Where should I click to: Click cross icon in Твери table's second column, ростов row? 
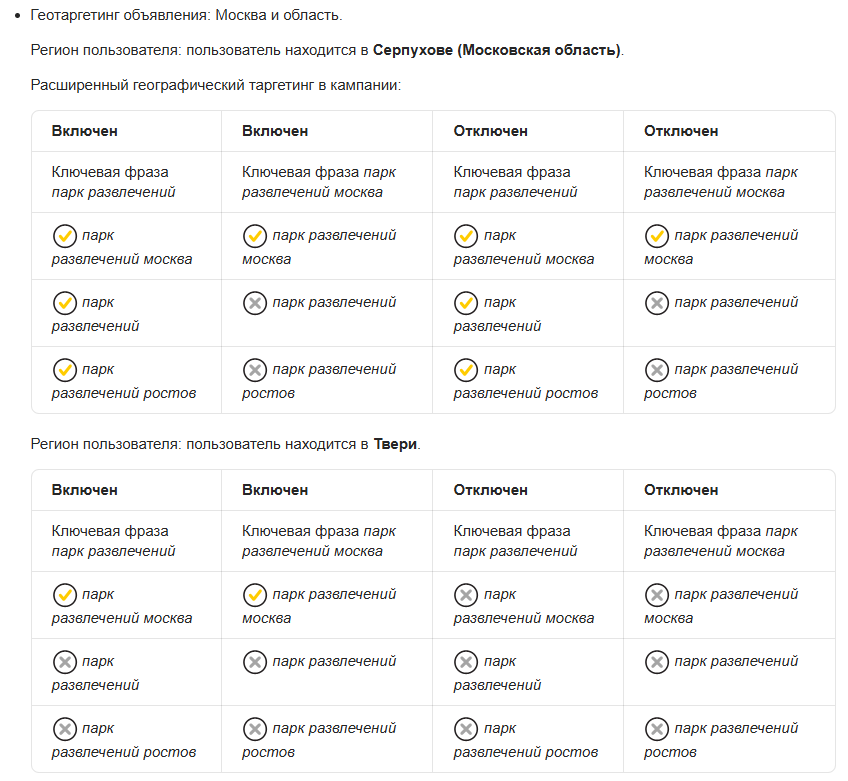[255, 729]
